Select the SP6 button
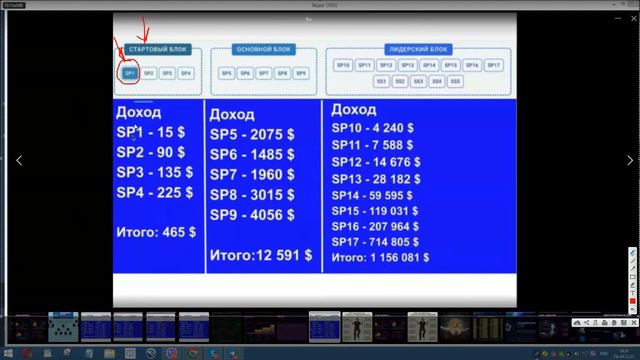The height and width of the screenshot is (360, 640). click(245, 73)
